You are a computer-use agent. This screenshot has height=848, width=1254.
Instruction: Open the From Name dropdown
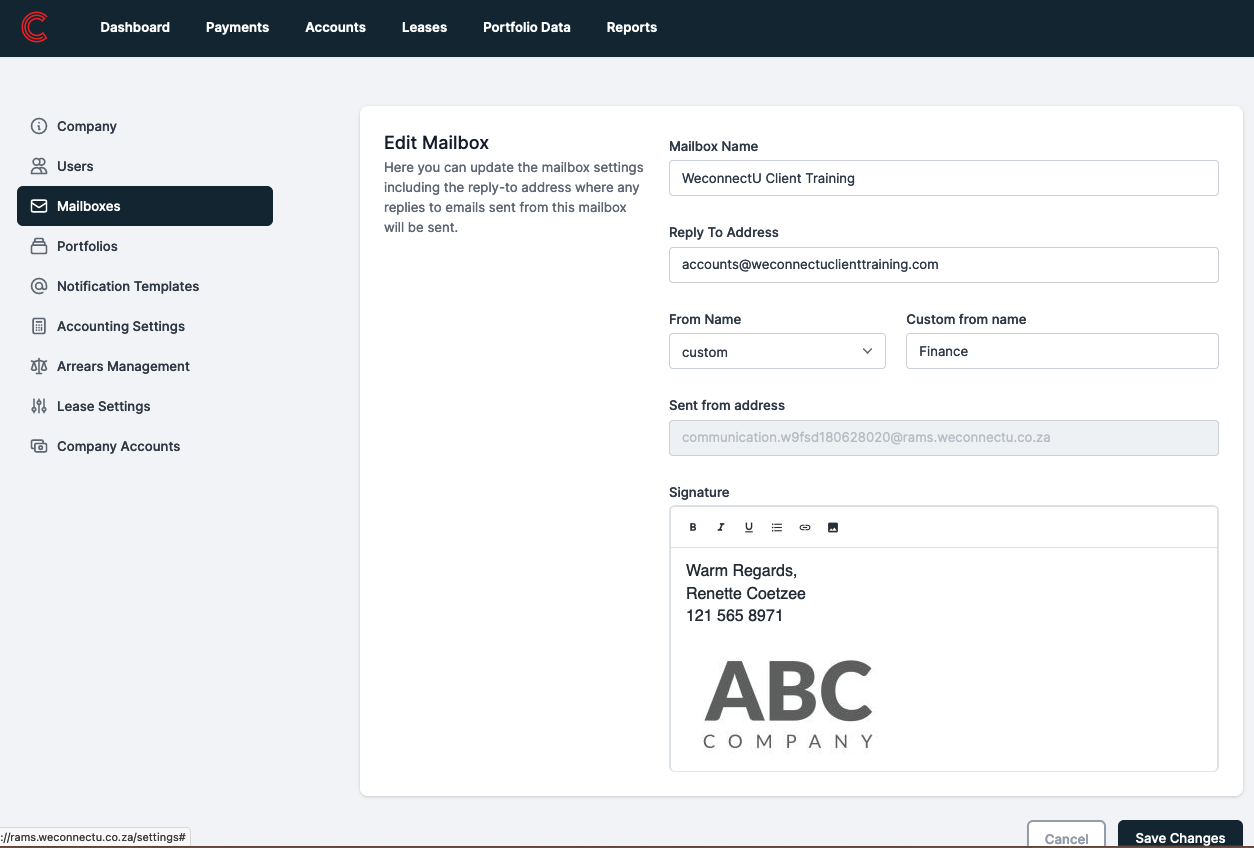(x=777, y=352)
